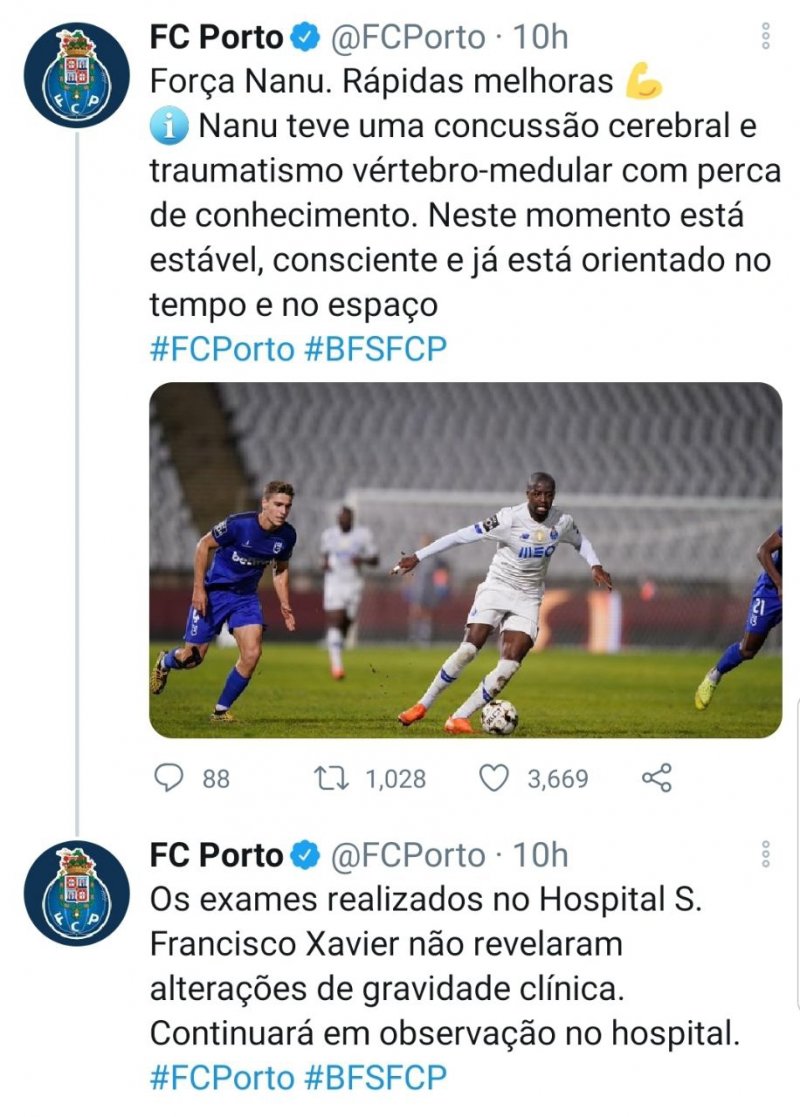Open #BFSFCP hashtag in the first tweet
800x1117 pixels.
(x=375, y=349)
